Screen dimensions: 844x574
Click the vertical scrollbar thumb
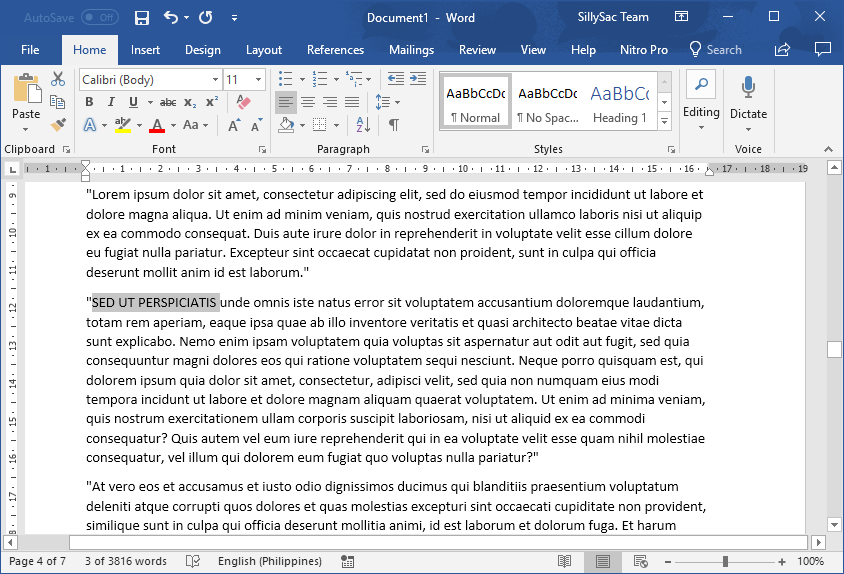coord(834,349)
